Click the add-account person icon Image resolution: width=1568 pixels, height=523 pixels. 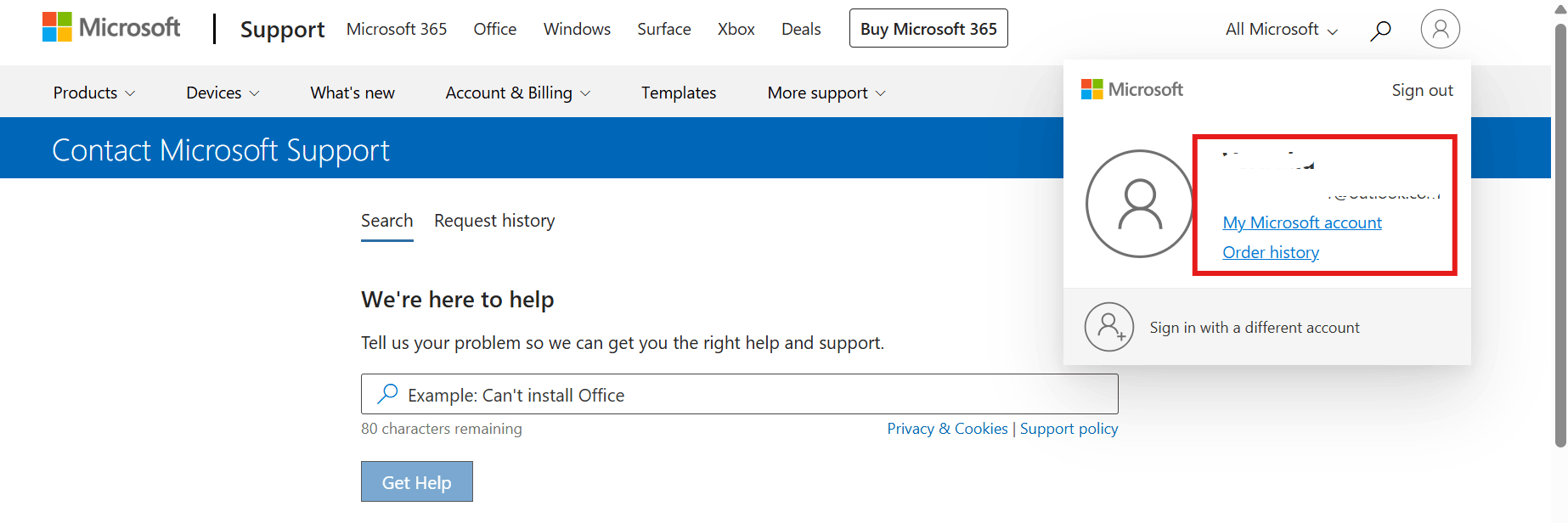click(x=1109, y=327)
